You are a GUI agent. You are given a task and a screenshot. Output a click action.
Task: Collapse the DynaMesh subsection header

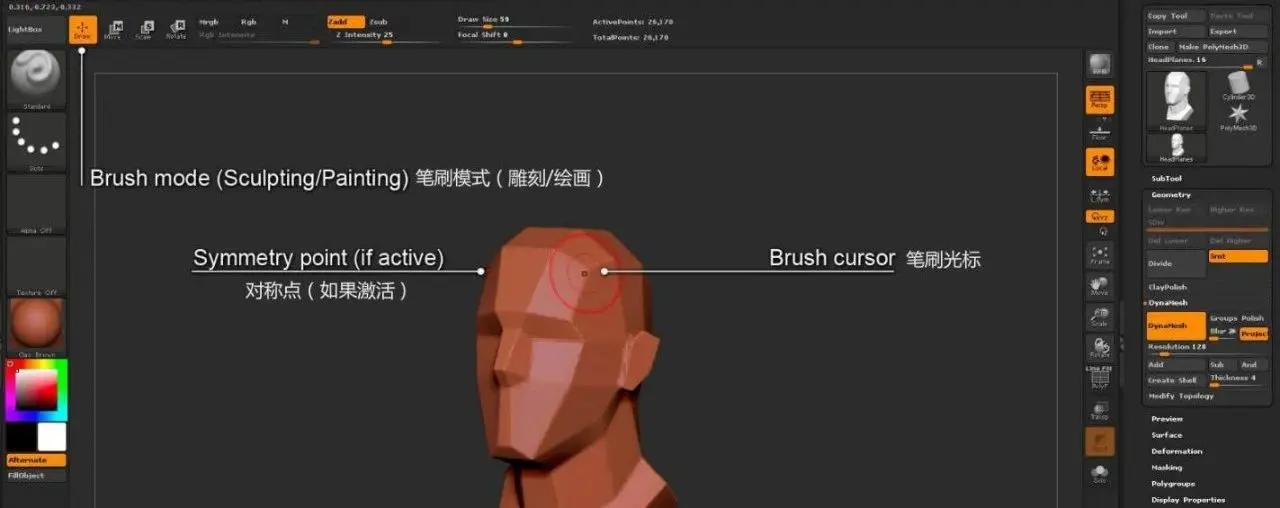(x=1168, y=303)
